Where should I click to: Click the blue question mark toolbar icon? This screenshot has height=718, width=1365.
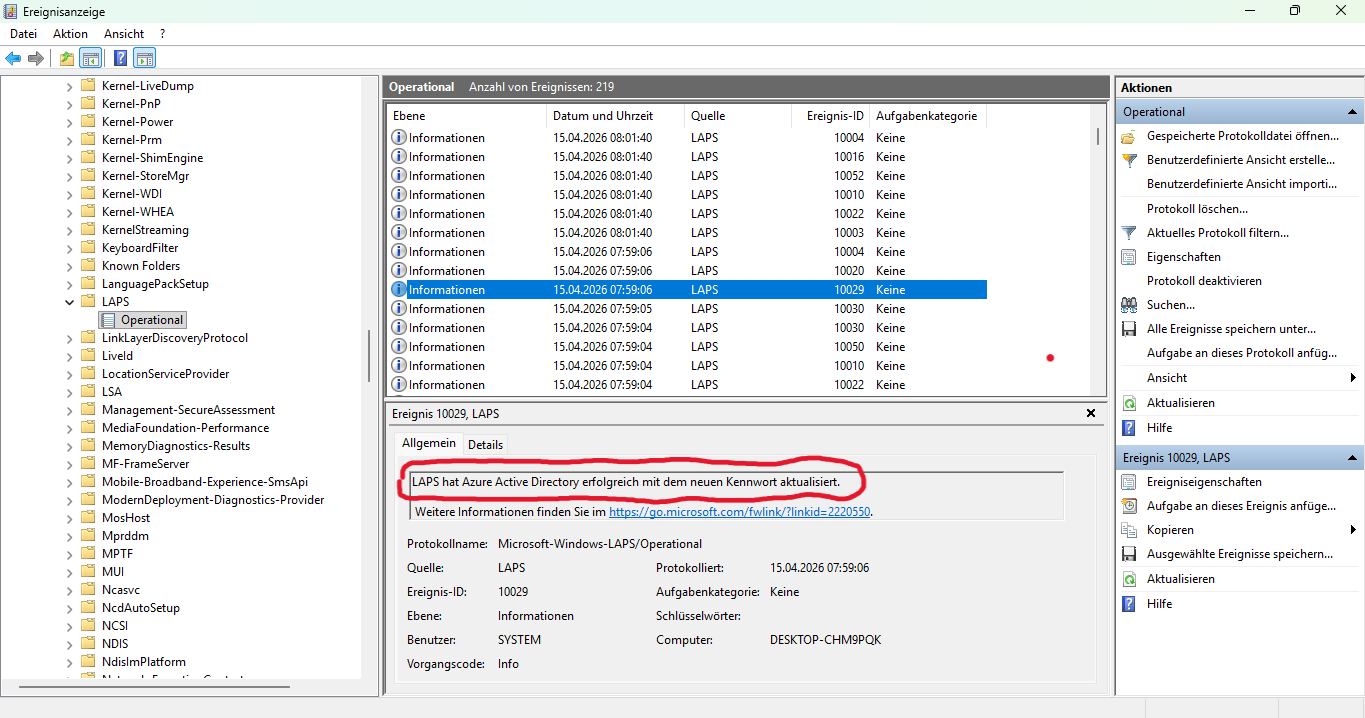pos(120,58)
